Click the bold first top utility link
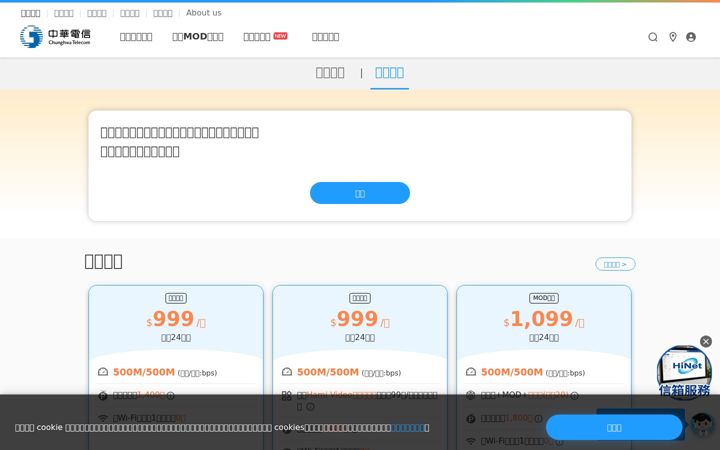 click(30, 13)
